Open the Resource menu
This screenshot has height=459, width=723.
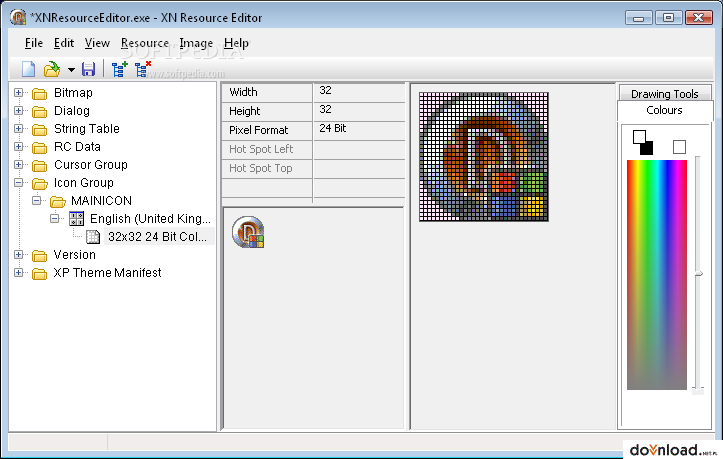[x=145, y=43]
